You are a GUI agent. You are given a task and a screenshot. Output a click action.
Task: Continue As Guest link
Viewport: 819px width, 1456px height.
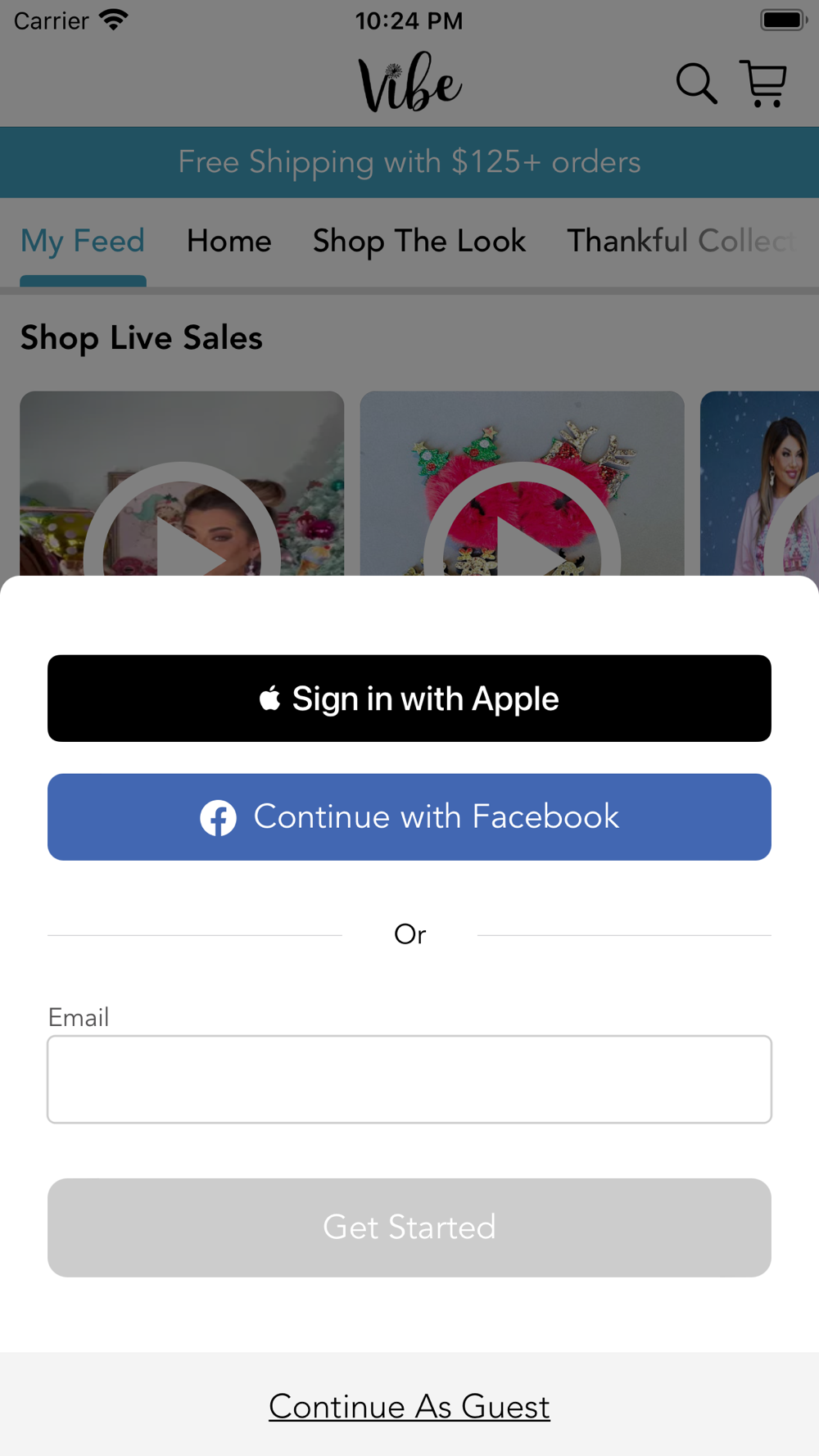pyautogui.click(x=409, y=1406)
